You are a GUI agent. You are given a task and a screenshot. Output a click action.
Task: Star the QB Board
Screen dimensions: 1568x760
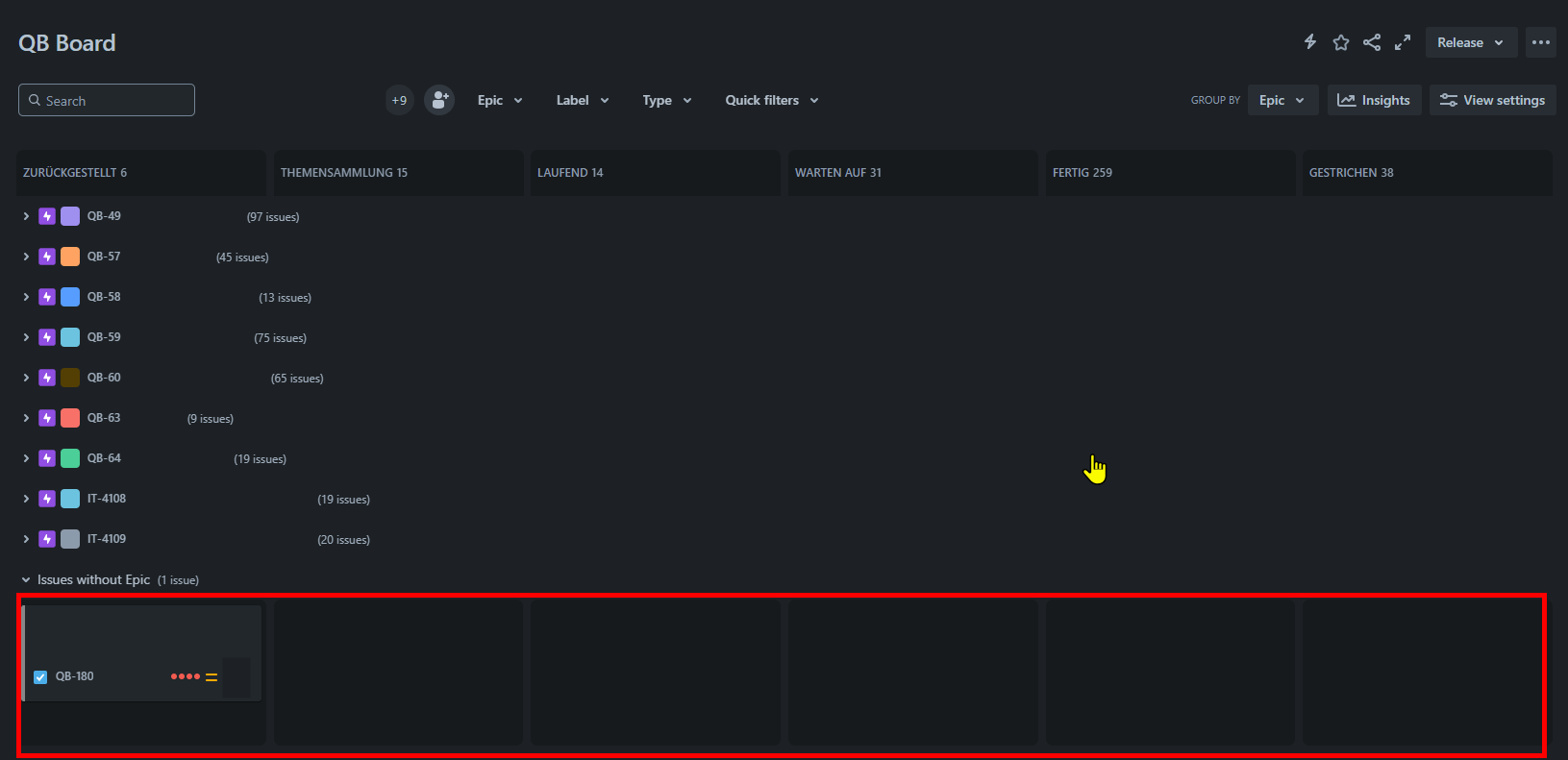[x=1341, y=42]
